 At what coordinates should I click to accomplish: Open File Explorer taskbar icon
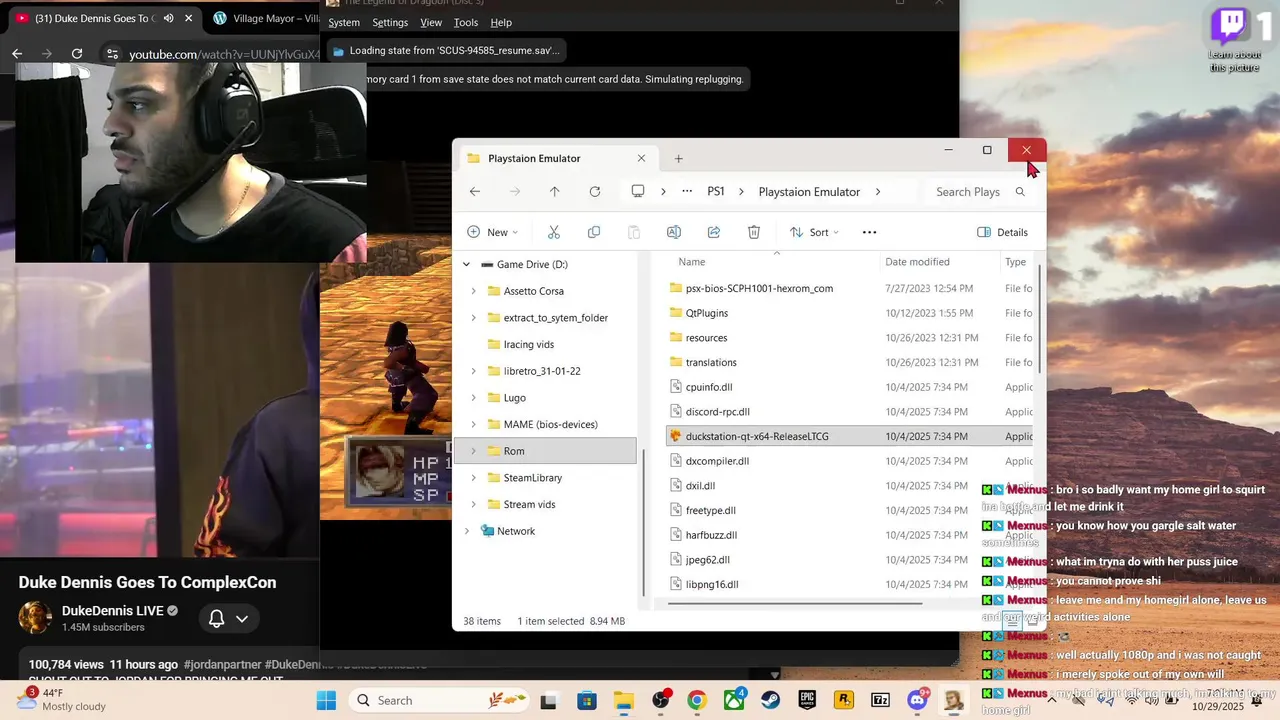(x=624, y=701)
